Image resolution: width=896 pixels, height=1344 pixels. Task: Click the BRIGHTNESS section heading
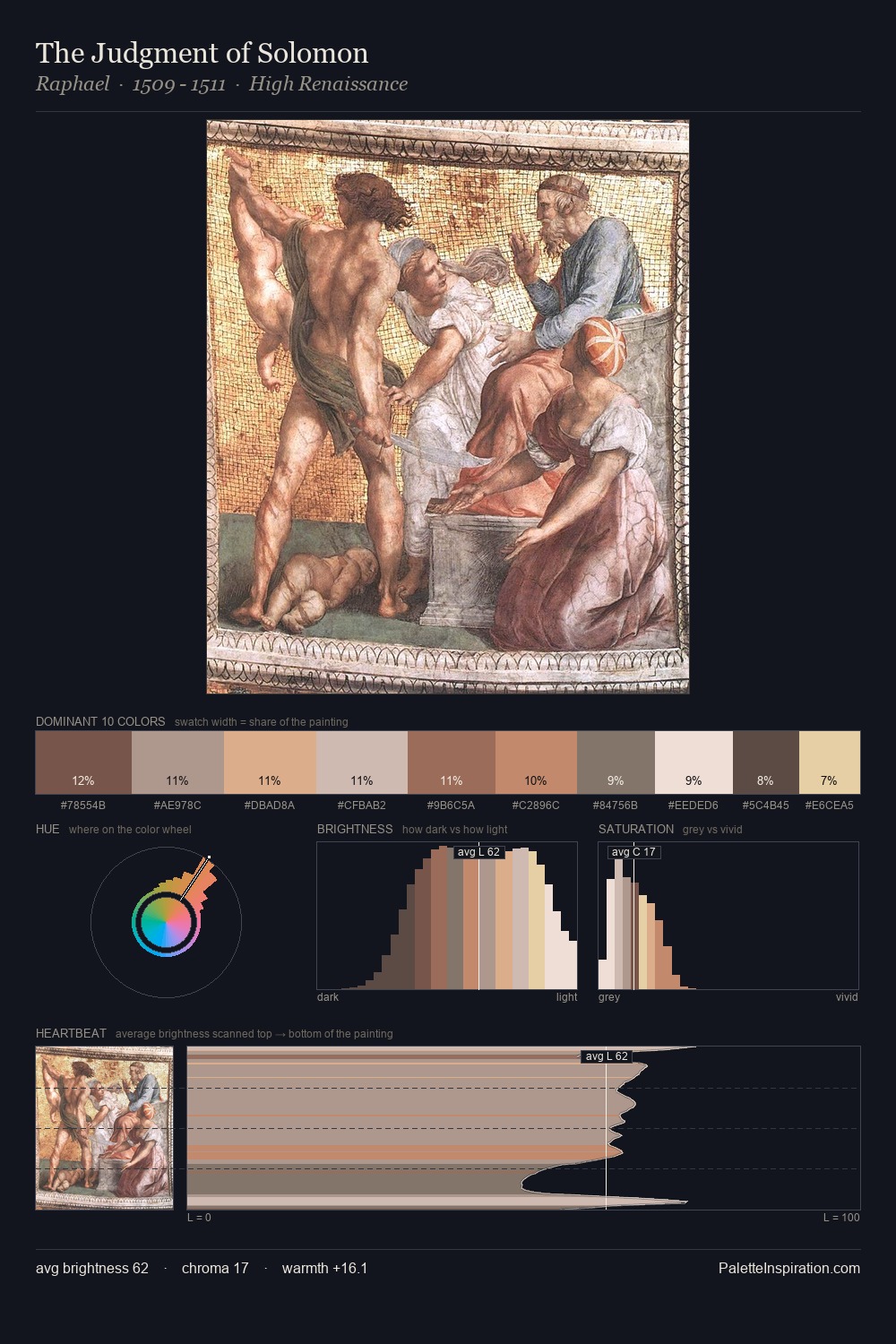click(x=355, y=829)
